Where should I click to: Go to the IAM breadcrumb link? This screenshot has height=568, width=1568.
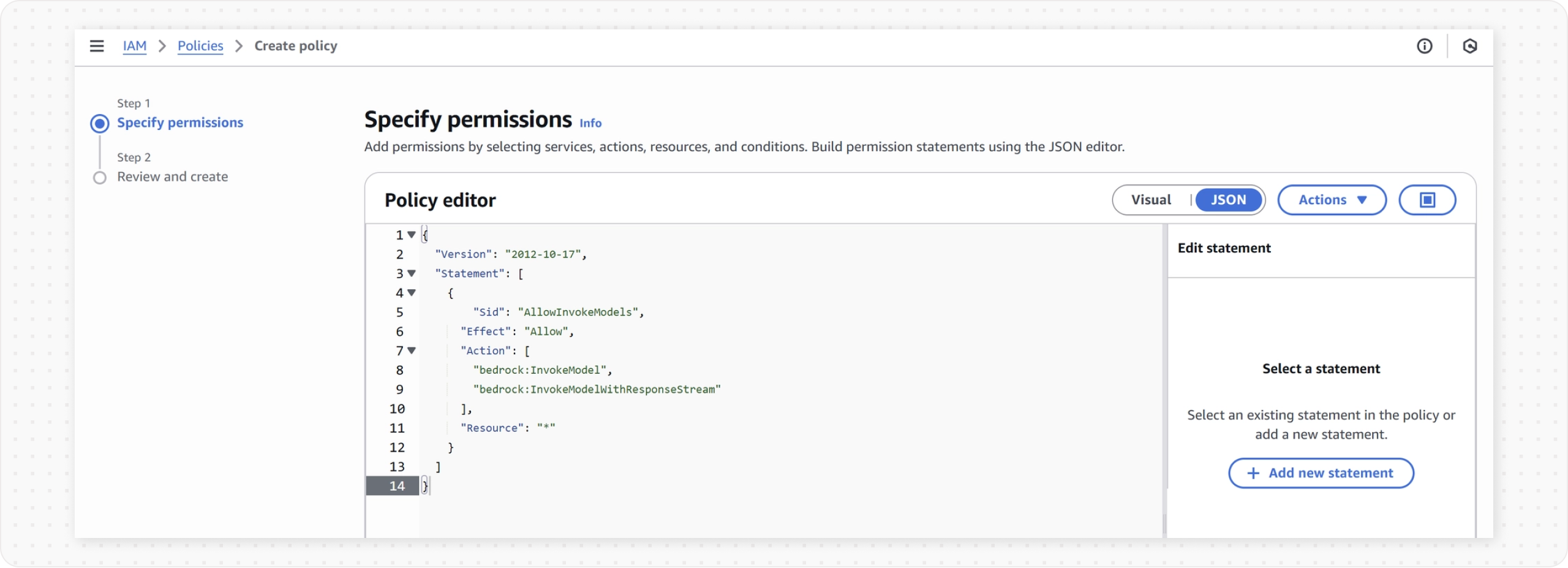coord(135,46)
